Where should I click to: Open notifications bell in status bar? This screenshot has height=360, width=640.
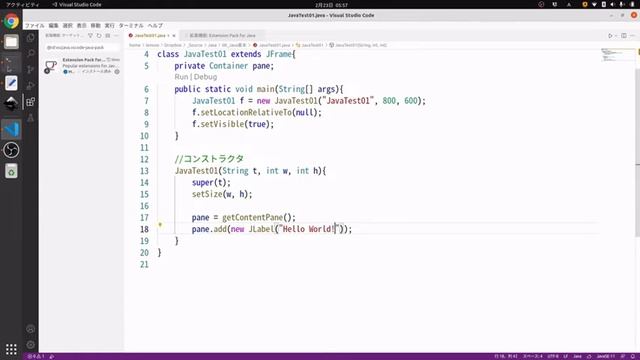click(632, 356)
